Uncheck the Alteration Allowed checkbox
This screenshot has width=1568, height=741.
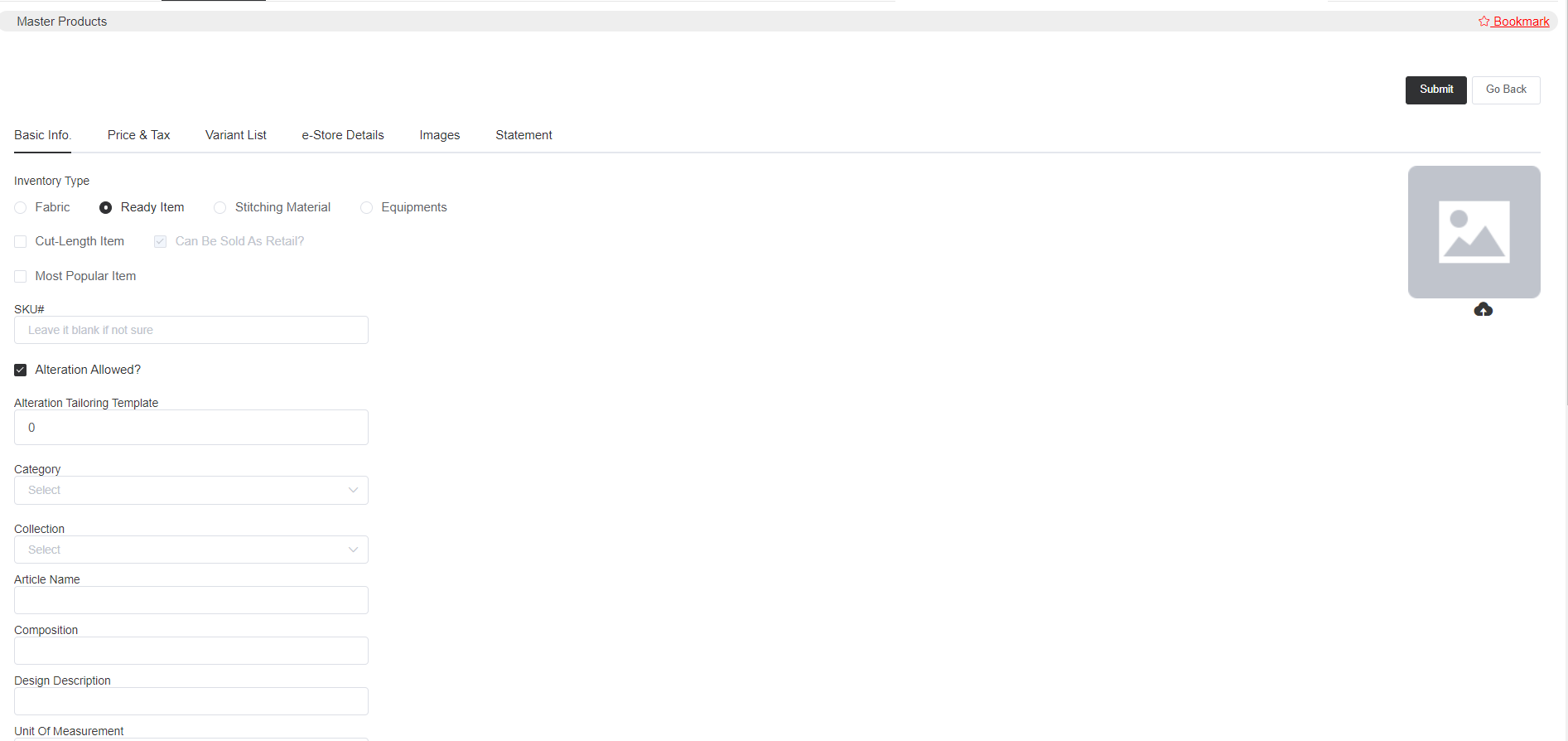(x=21, y=370)
